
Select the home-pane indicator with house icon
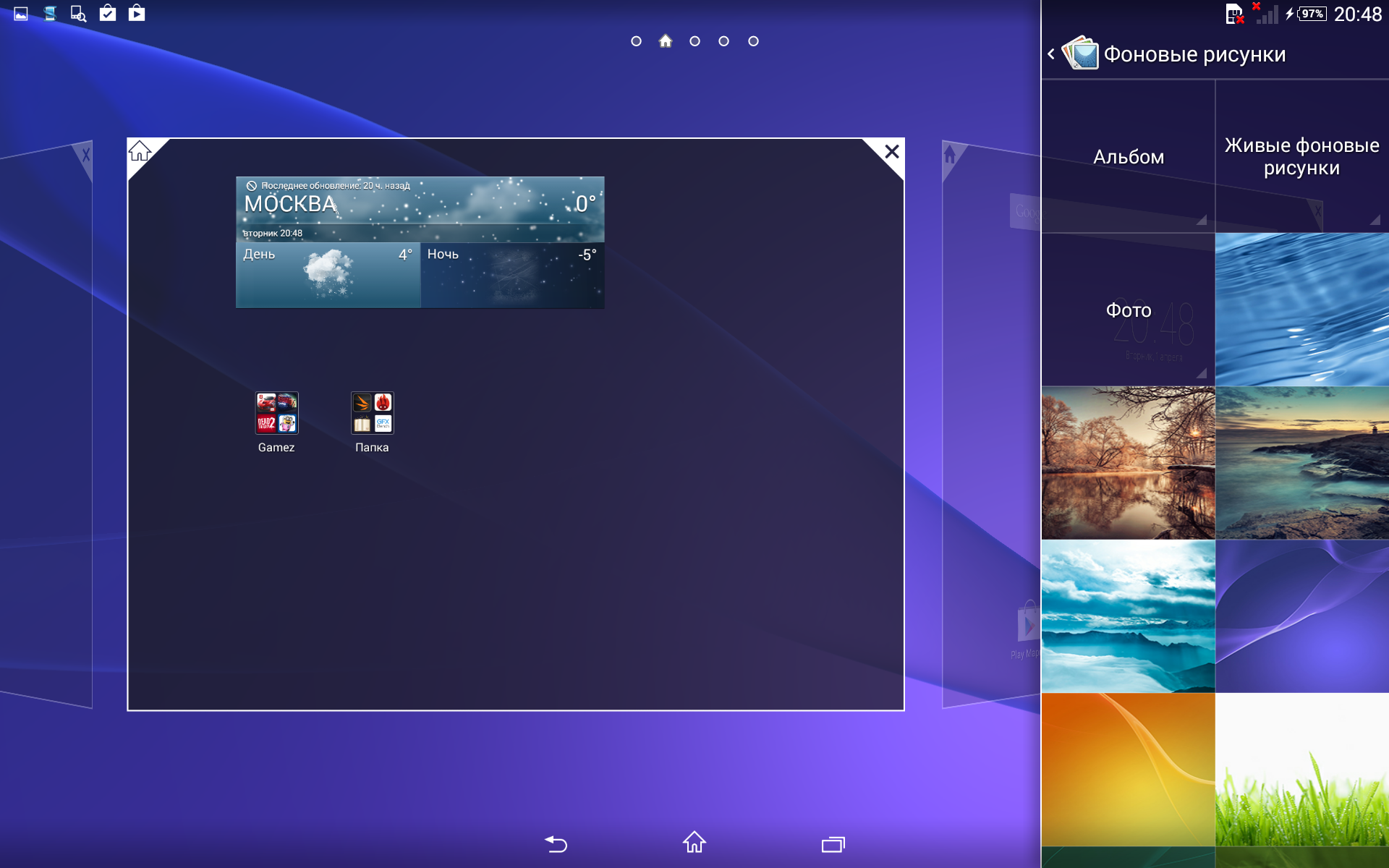[666, 41]
